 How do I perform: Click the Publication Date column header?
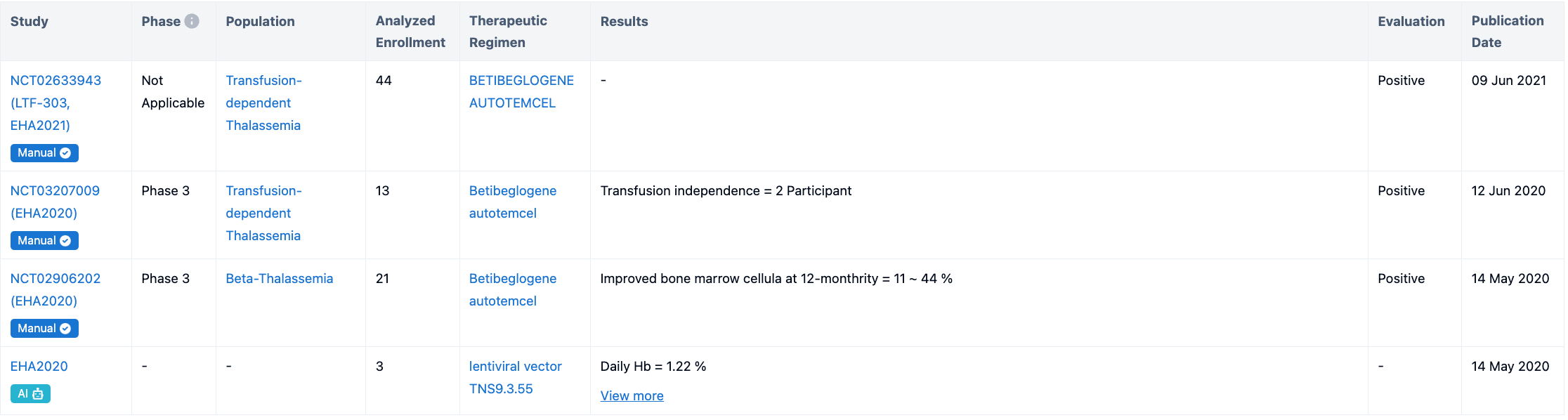[1507, 32]
